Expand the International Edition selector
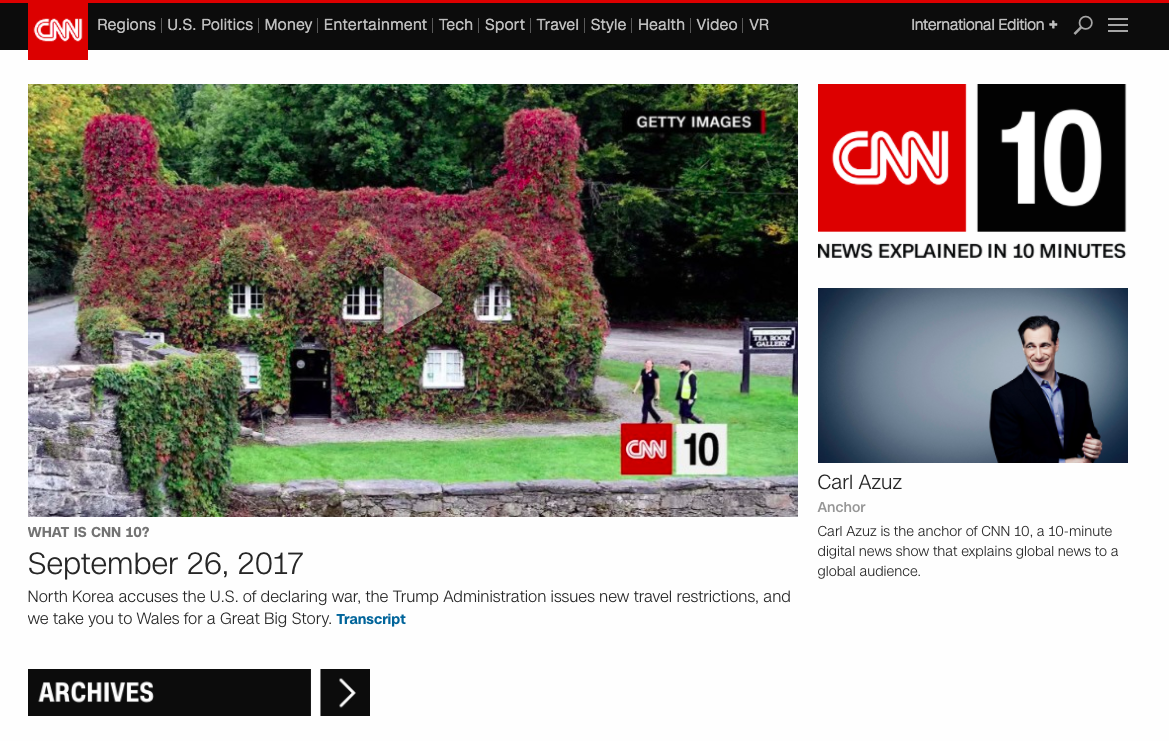The width and height of the screenshot is (1169, 741). point(983,25)
